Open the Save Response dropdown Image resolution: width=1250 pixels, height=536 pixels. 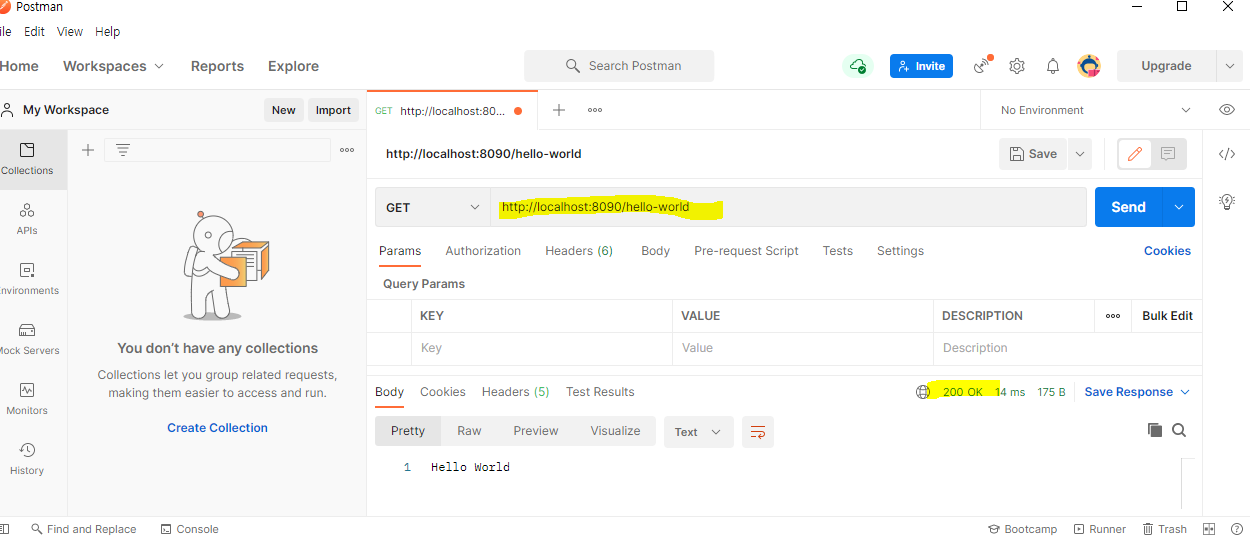tap(1137, 392)
